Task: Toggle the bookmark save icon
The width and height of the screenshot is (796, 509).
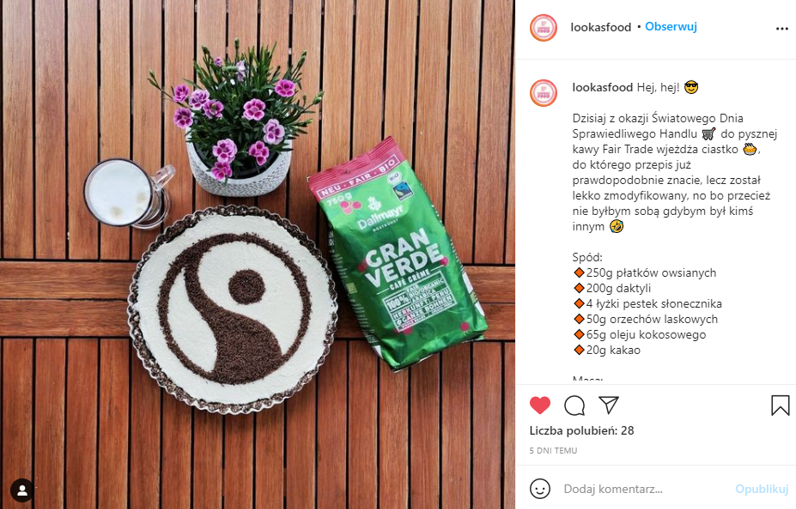Action: pos(780,405)
